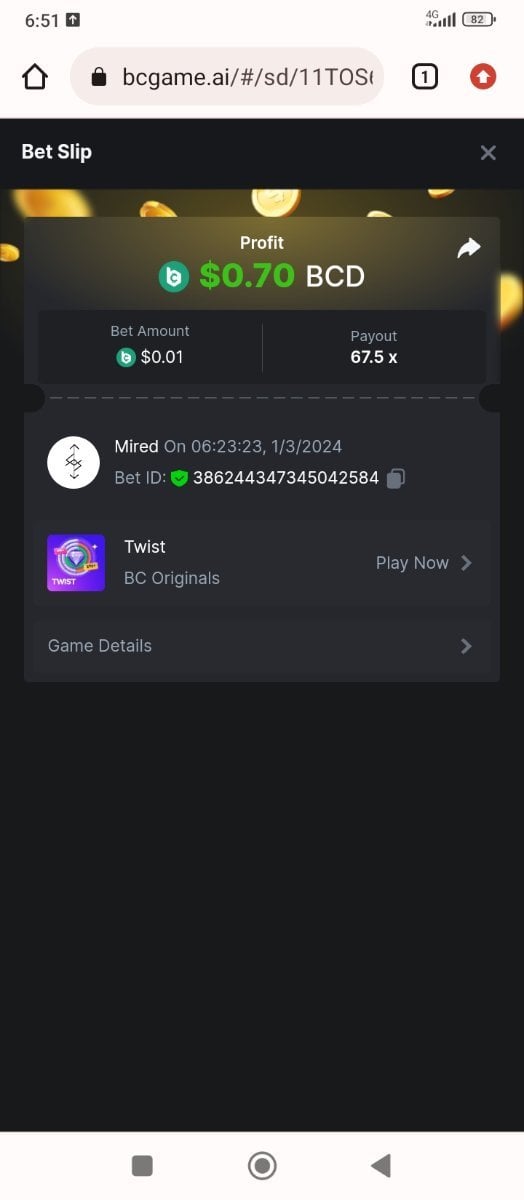The image size is (524, 1200).
Task: Open the Game Details row
Action: tap(262, 646)
